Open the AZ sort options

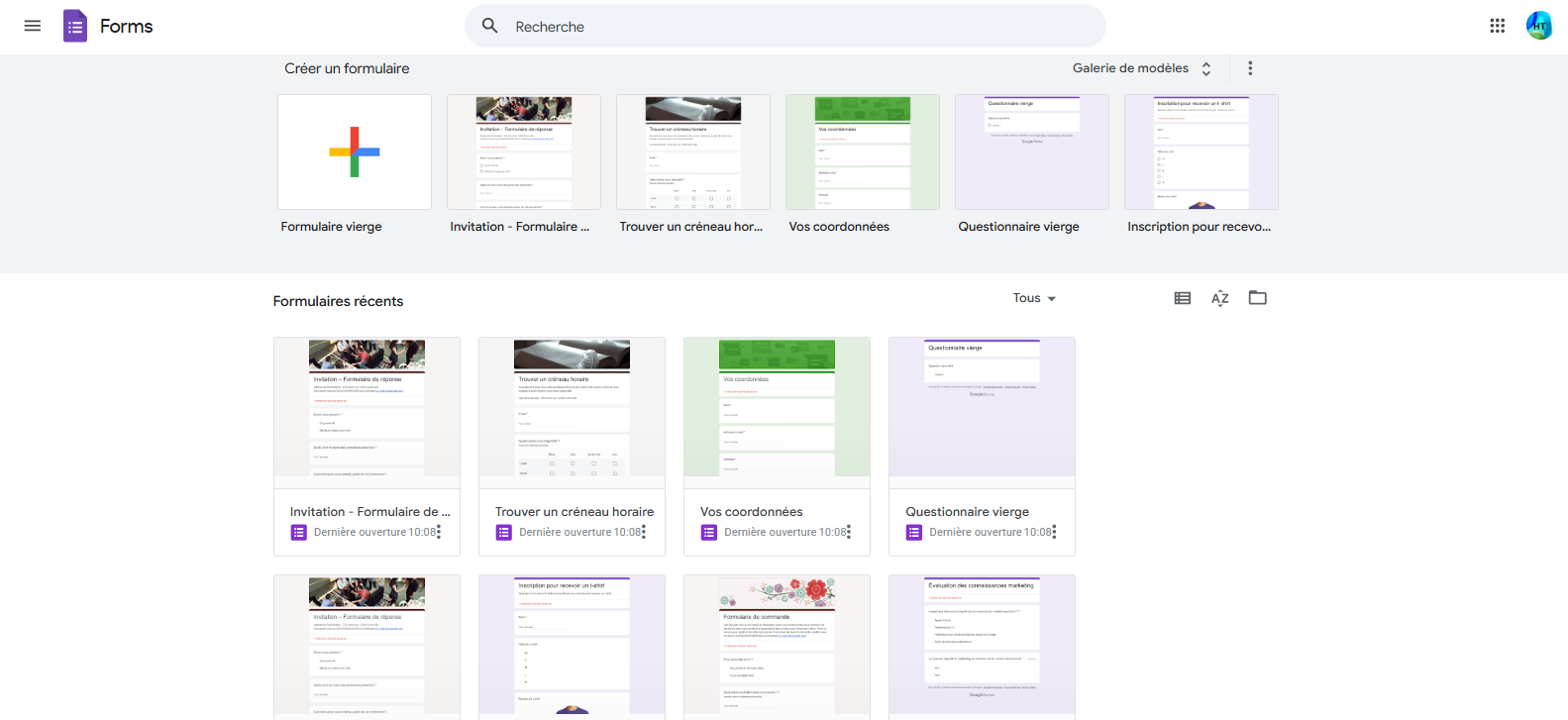[1220, 298]
